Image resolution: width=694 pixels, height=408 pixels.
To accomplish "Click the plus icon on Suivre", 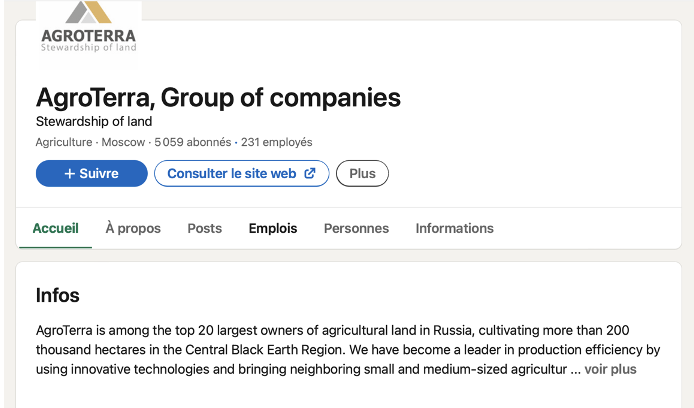I will coord(70,174).
